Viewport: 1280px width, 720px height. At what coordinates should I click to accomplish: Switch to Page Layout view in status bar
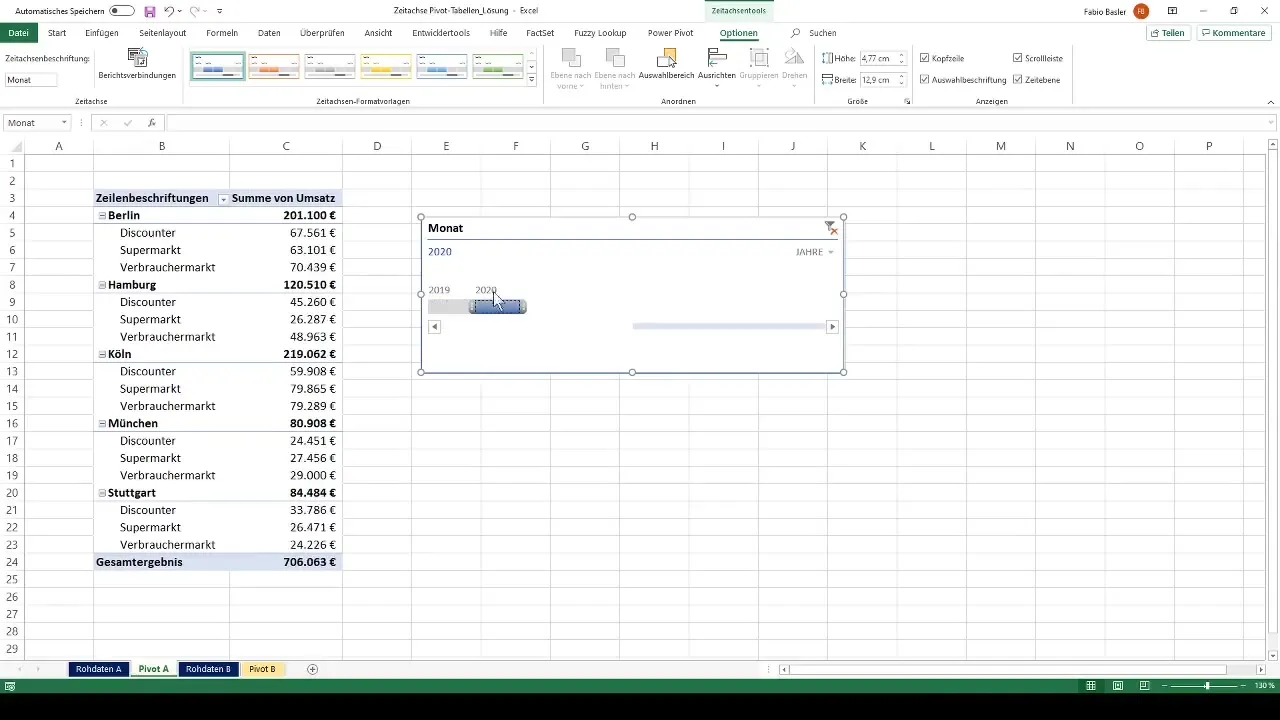(1118, 686)
